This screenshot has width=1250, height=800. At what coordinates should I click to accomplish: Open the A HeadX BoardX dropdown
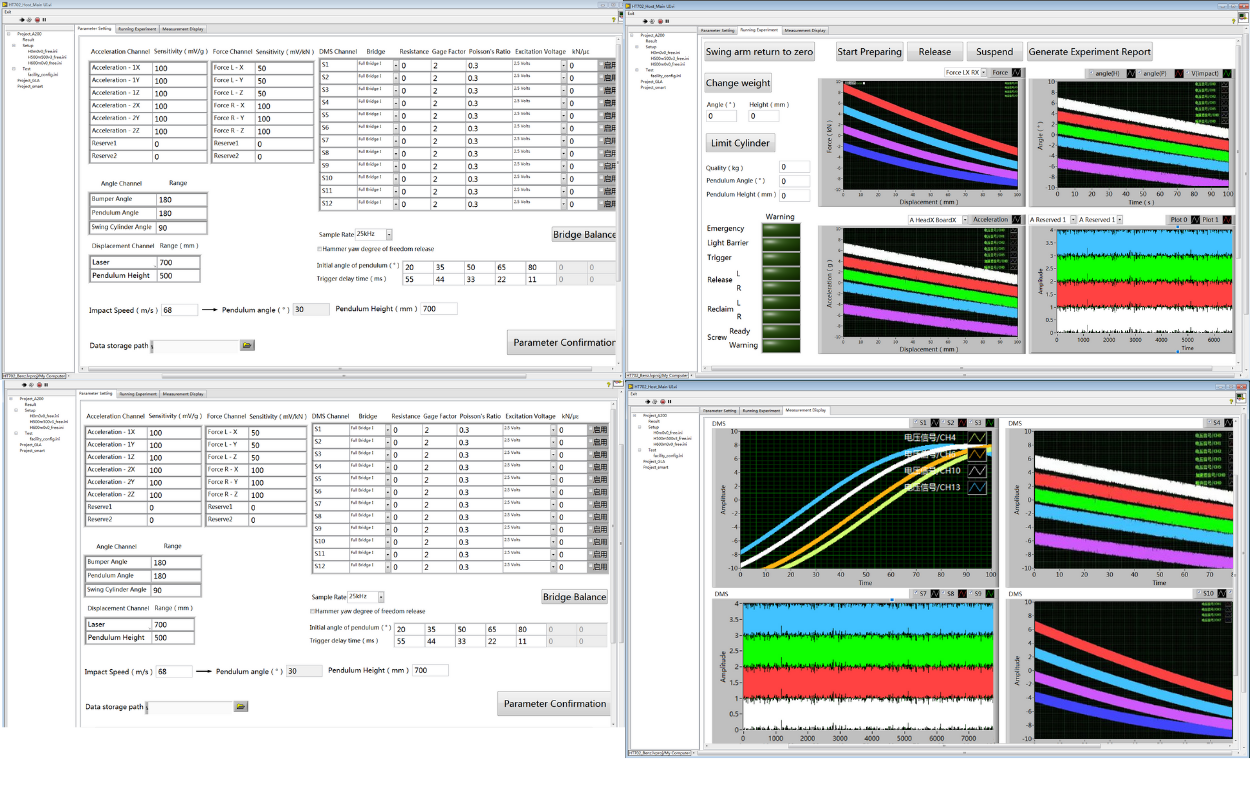pyautogui.click(x=964, y=219)
